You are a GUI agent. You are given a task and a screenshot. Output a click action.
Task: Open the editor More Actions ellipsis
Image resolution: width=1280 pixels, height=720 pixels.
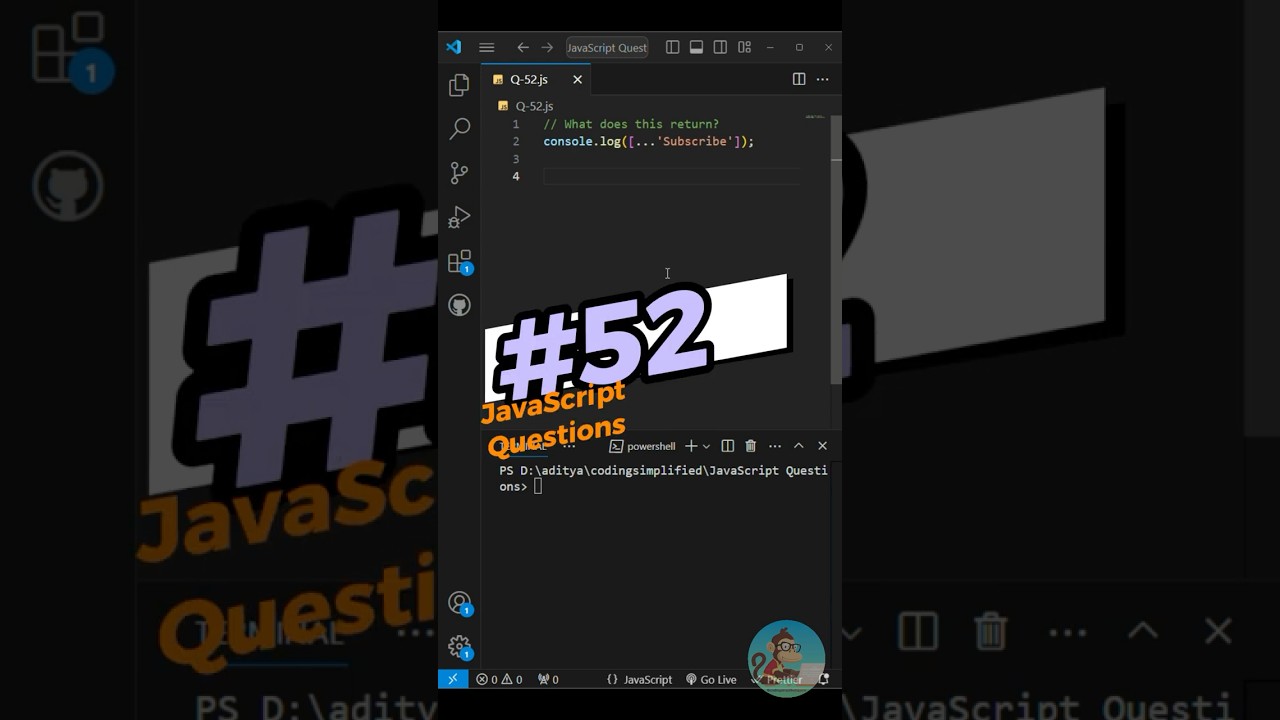[x=822, y=79]
